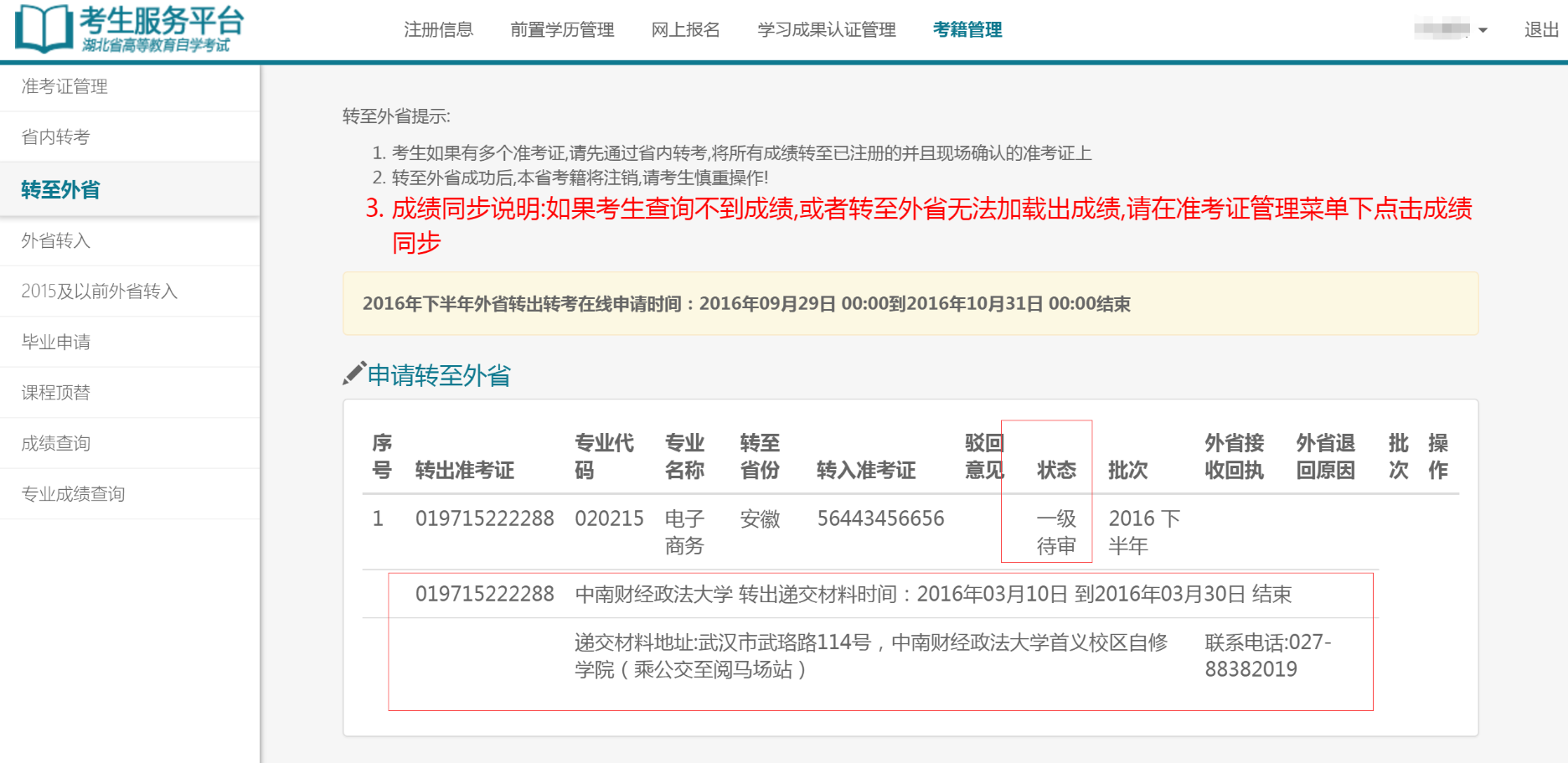Click the 驳回意见 column header
The width and height of the screenshot is (1568, 763).
click(984, 456)
